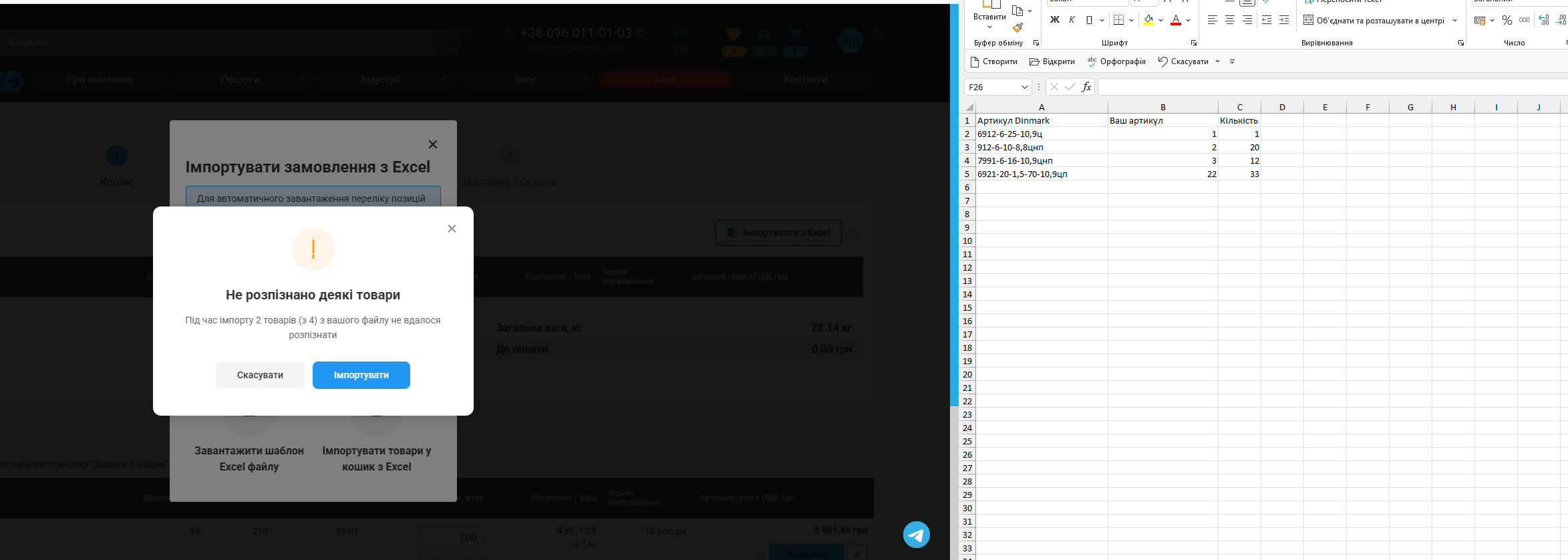The height and width of the screenshot is (560, 1568).
Task: Click Відкрити in the quick access toolbar
Action: (x=1052, y=61)
